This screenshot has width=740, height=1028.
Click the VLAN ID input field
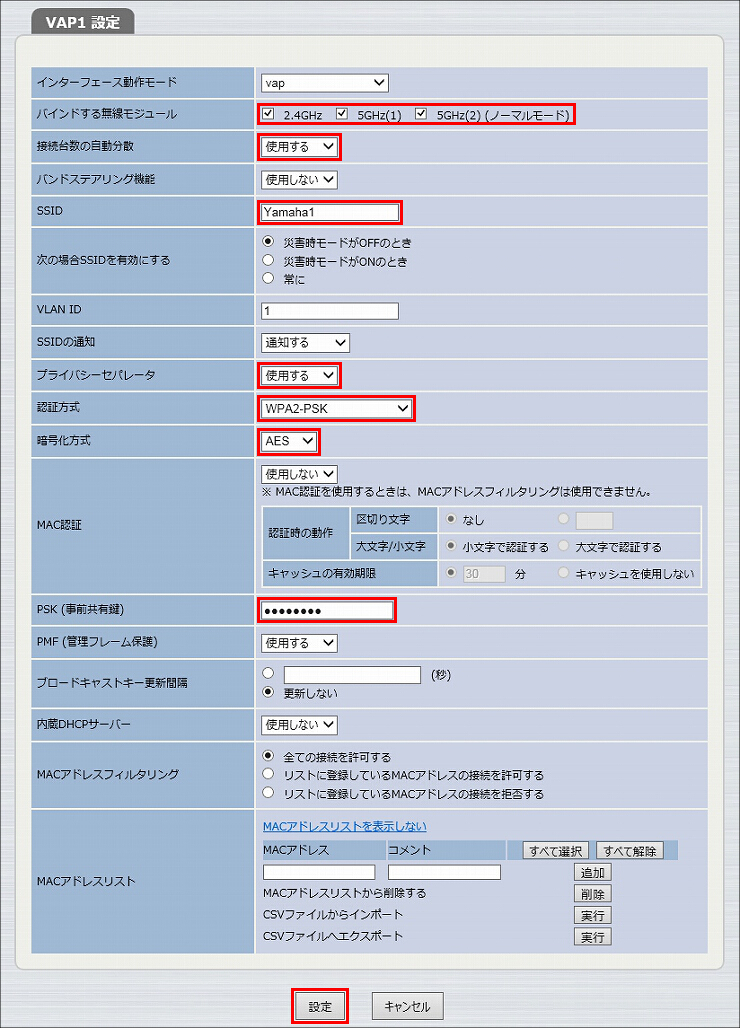click(330, 311)
